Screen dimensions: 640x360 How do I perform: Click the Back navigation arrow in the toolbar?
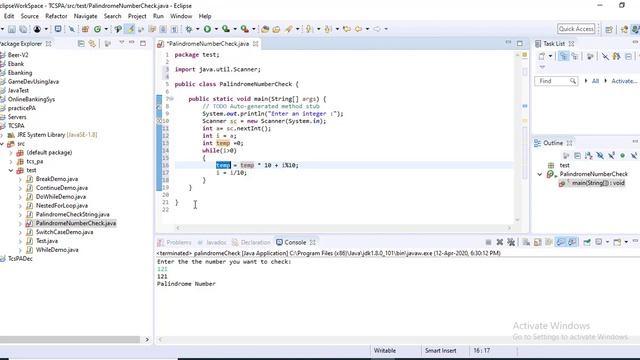tap(358, 29)
